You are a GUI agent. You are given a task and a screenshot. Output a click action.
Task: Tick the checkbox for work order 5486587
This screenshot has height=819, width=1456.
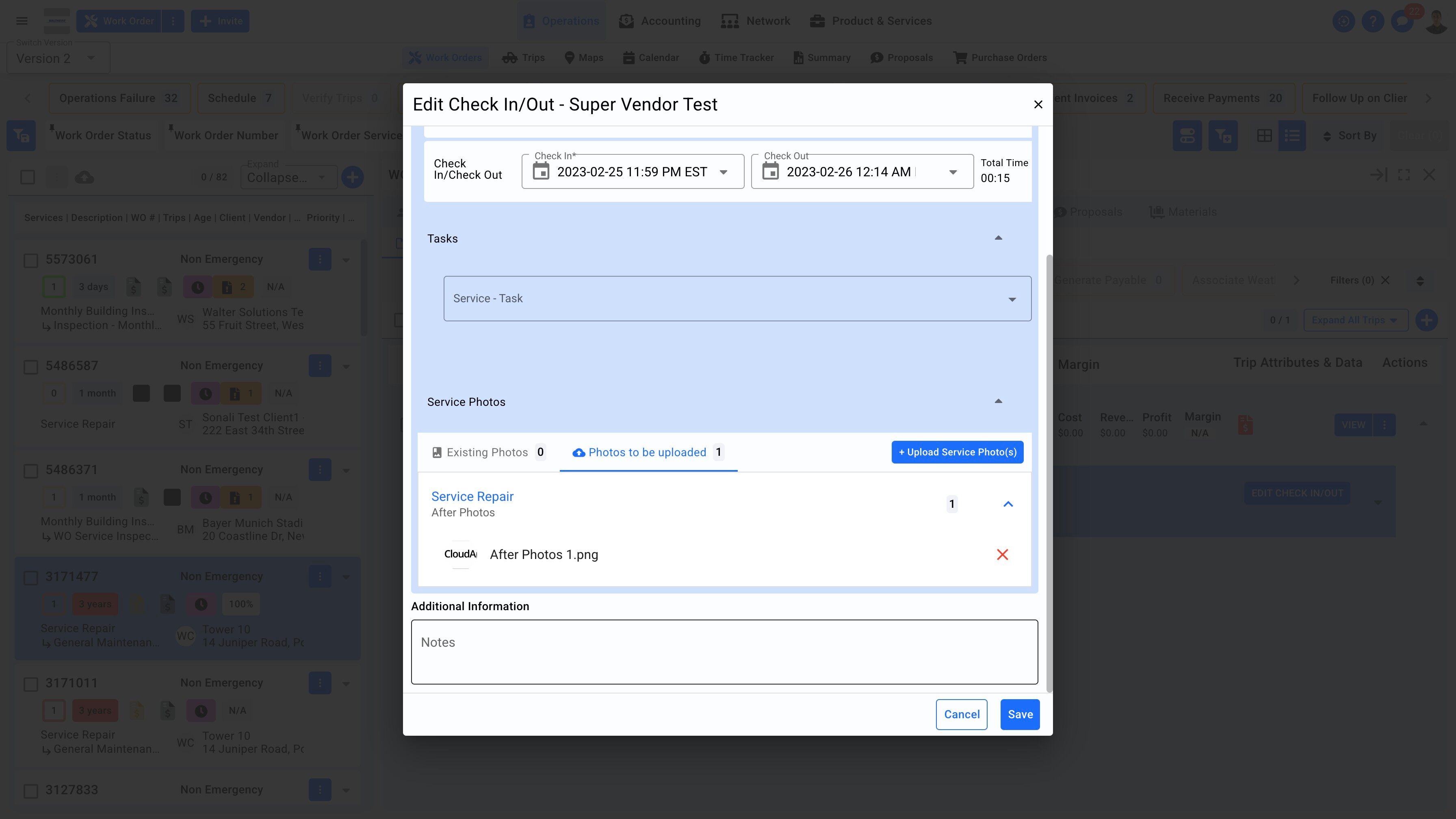click(30, 367)
